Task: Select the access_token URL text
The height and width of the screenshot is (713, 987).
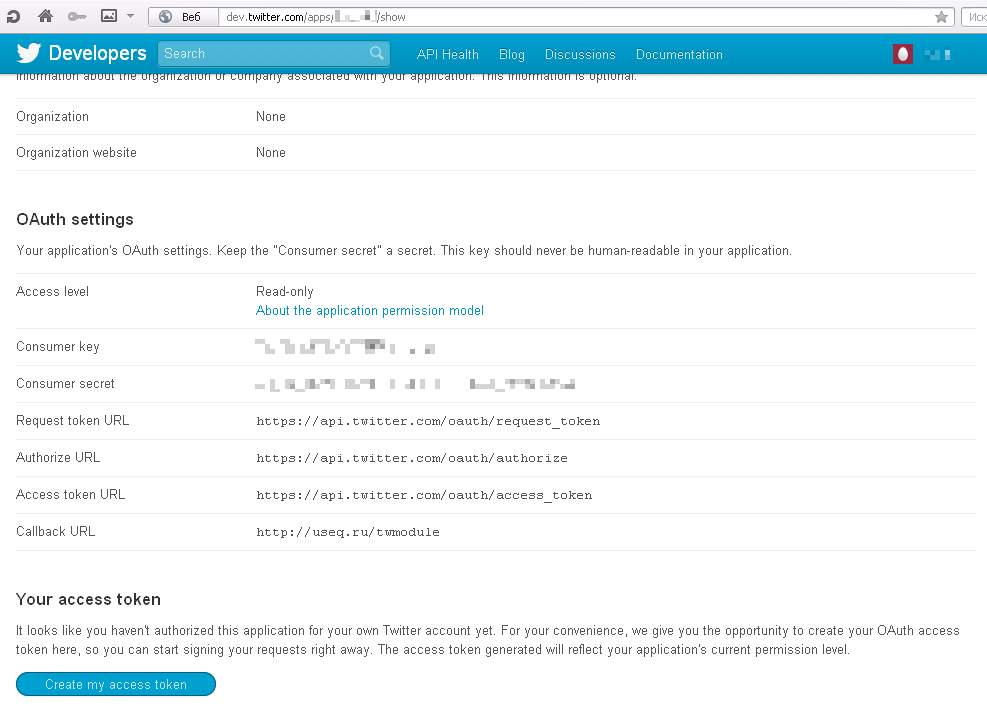Action: coord(424,495)
